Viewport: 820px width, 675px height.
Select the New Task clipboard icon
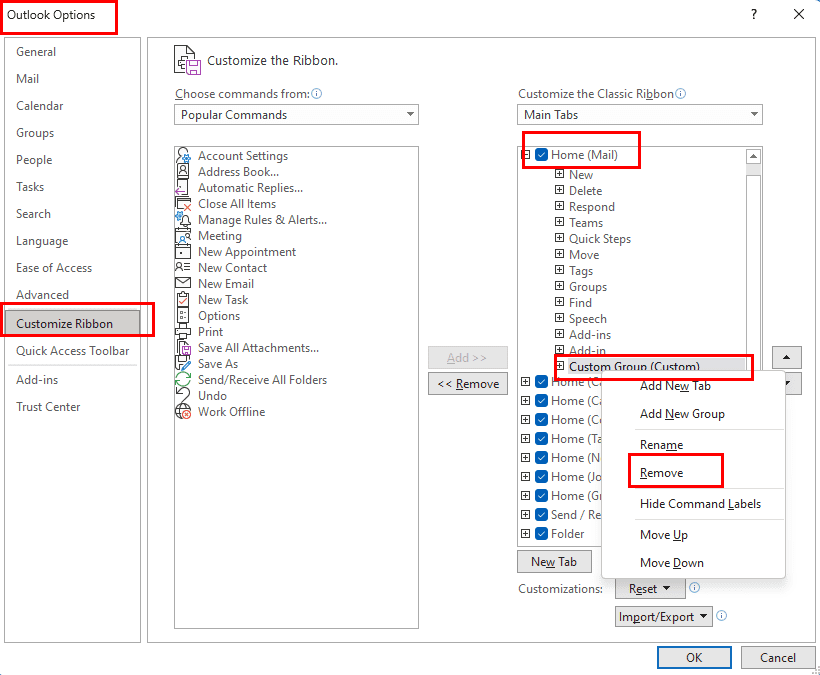[183, 300]
